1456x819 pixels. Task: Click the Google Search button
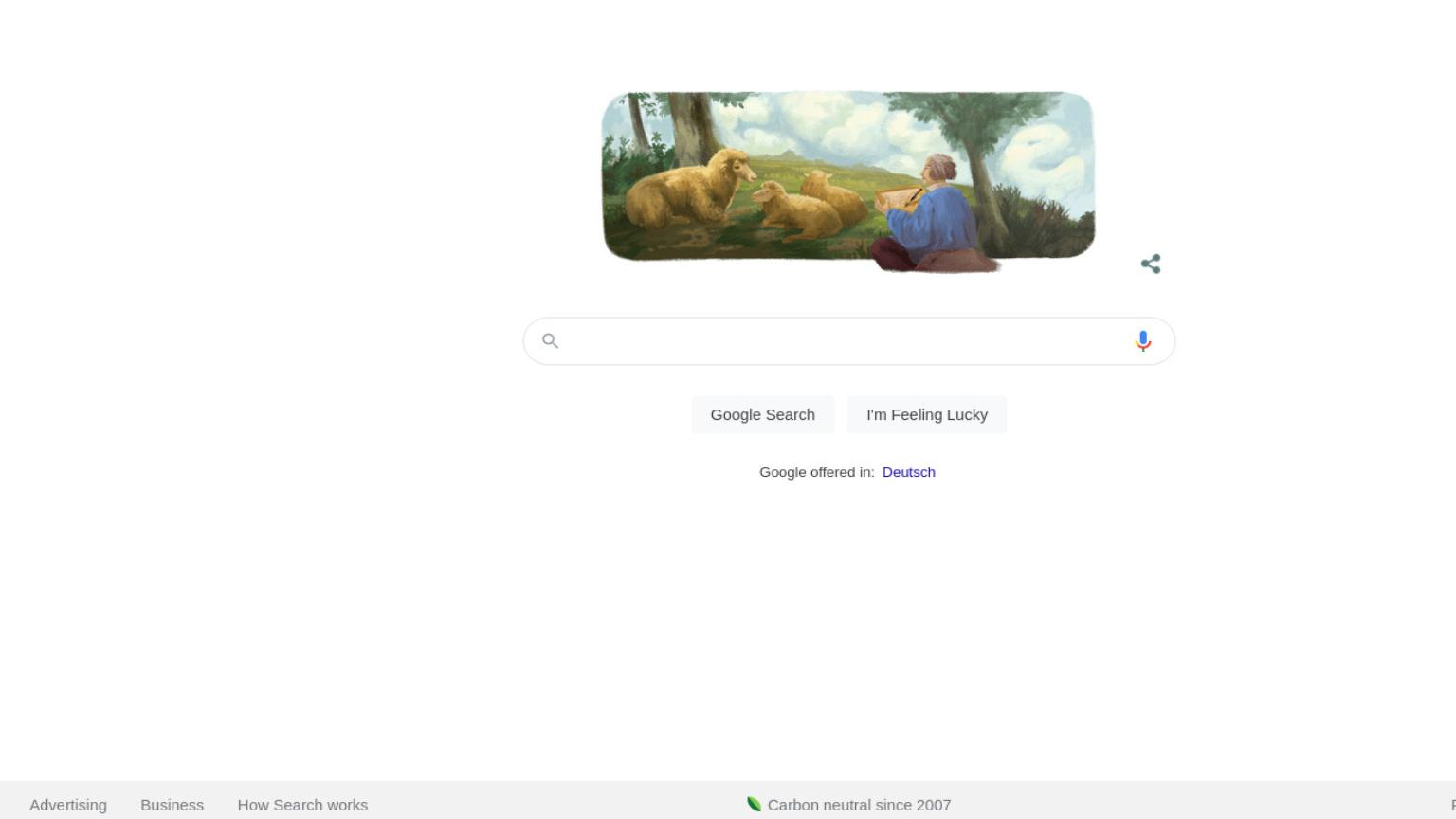click(x=763, y=414)
